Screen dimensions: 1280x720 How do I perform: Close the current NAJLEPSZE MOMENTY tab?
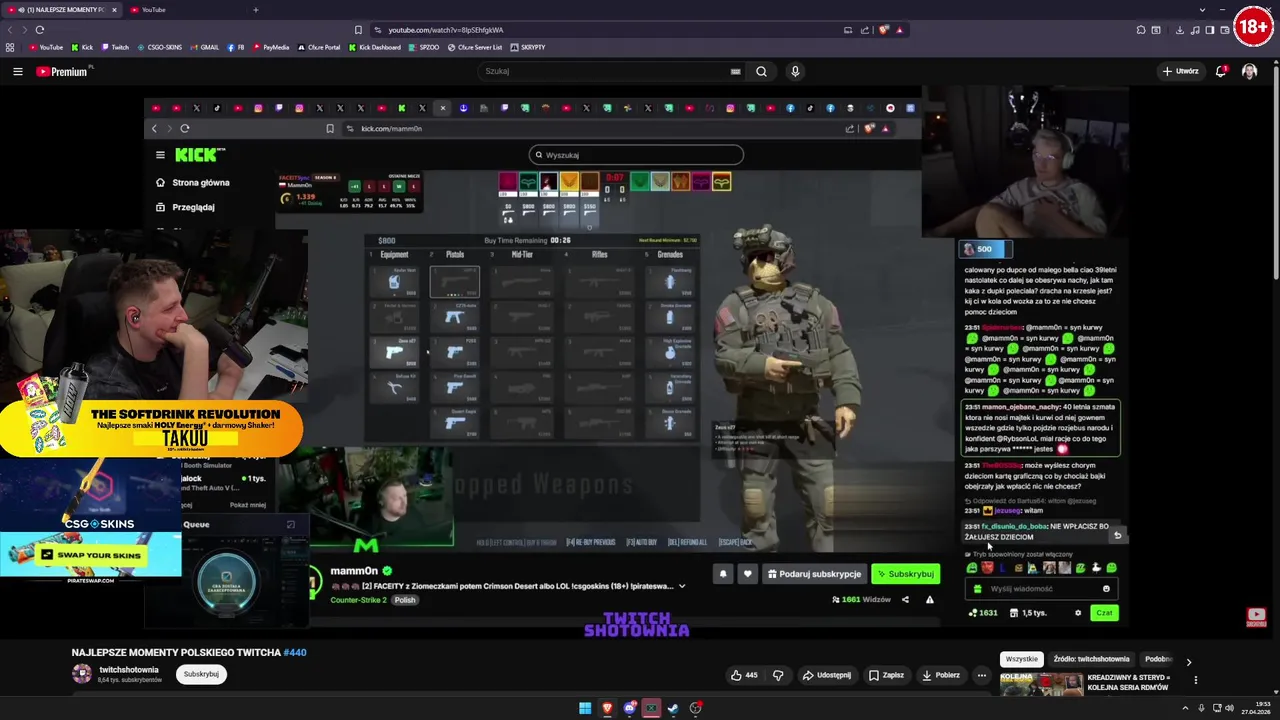click(114, 10)
